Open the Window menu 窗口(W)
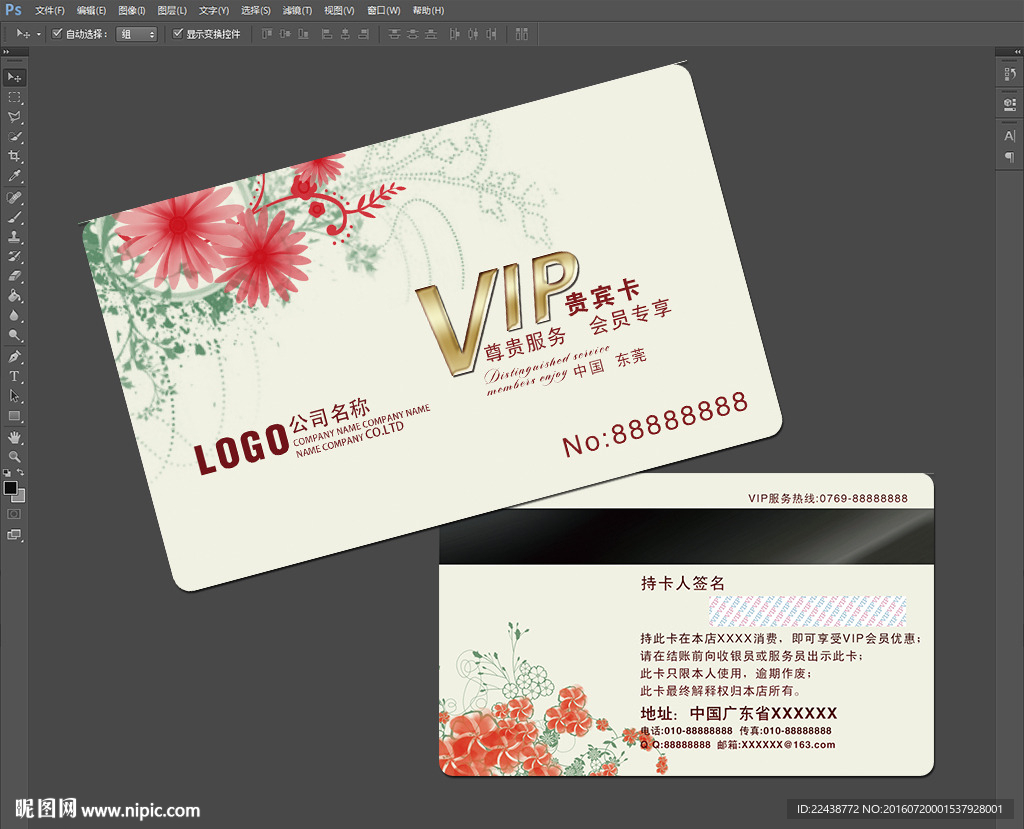The width and height of the screenshot is (1024, 829). point(383,10)
